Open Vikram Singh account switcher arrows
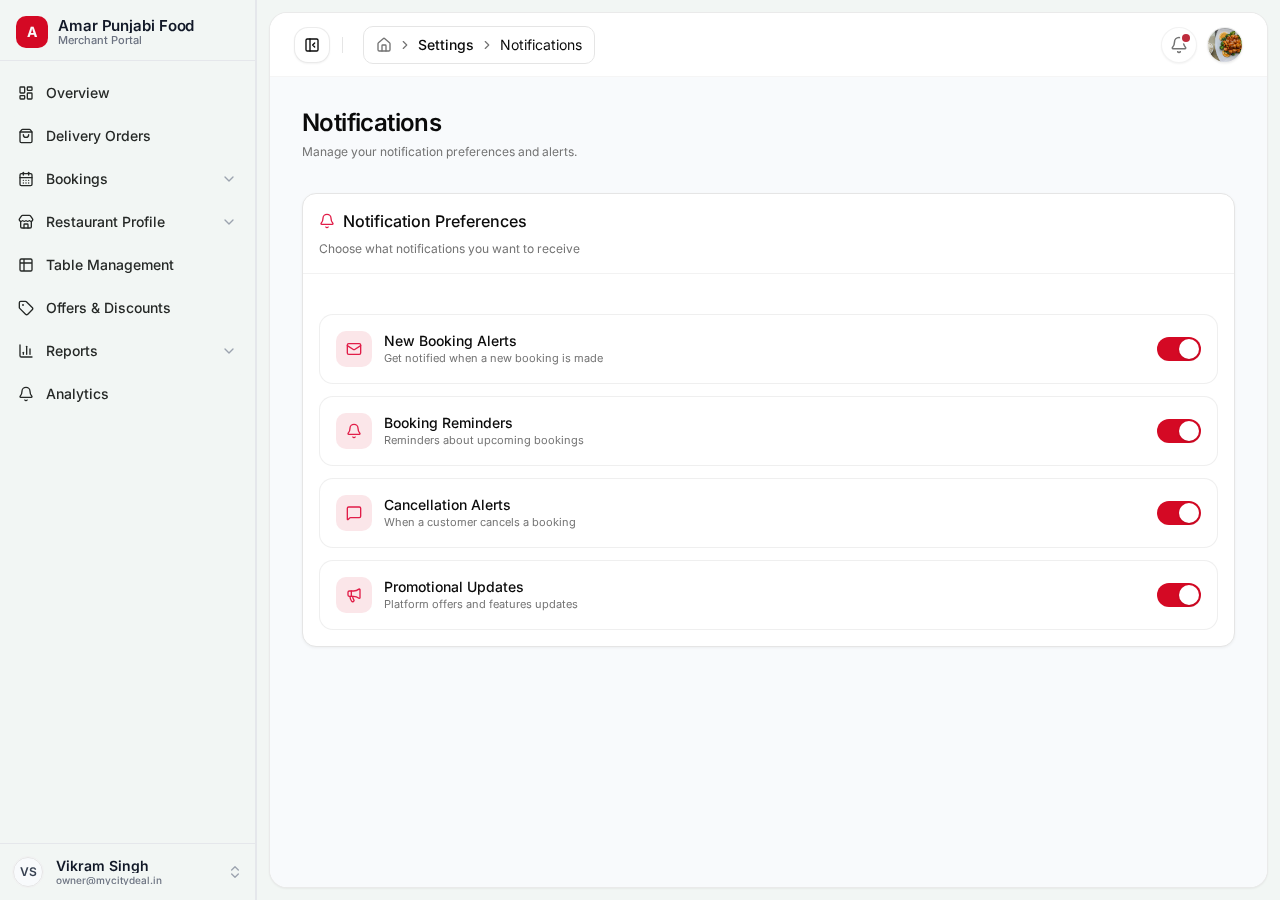This screenshot has height=900, width=1280. (235, 872)
